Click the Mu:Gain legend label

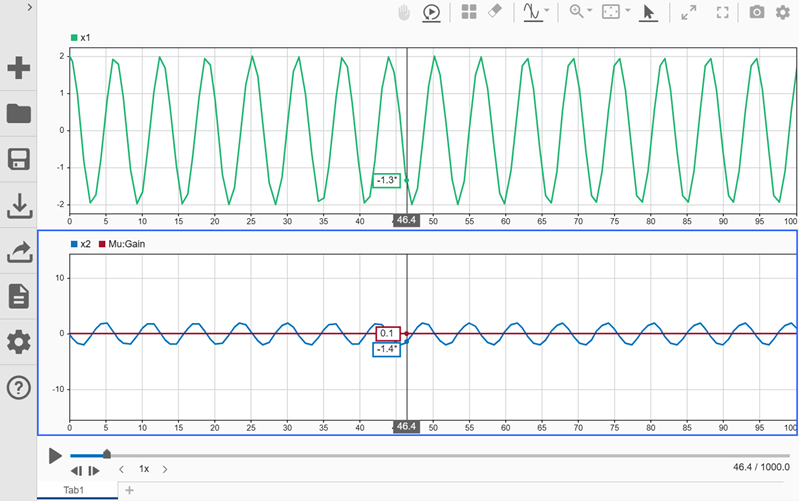(x=127, y=244)
